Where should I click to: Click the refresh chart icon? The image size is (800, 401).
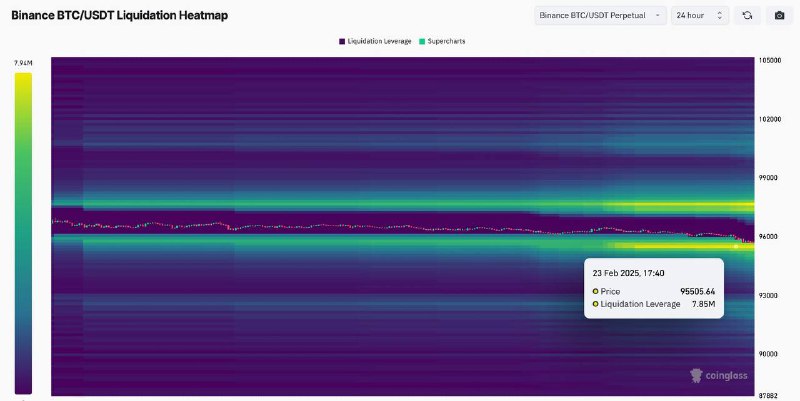[x=747, y=15]
